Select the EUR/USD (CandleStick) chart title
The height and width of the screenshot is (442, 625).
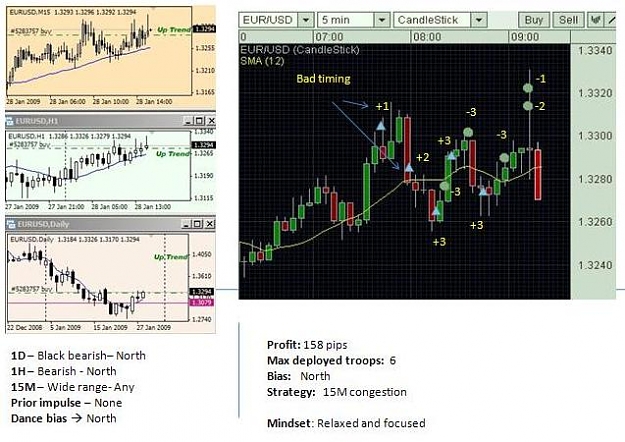(300, 50)
